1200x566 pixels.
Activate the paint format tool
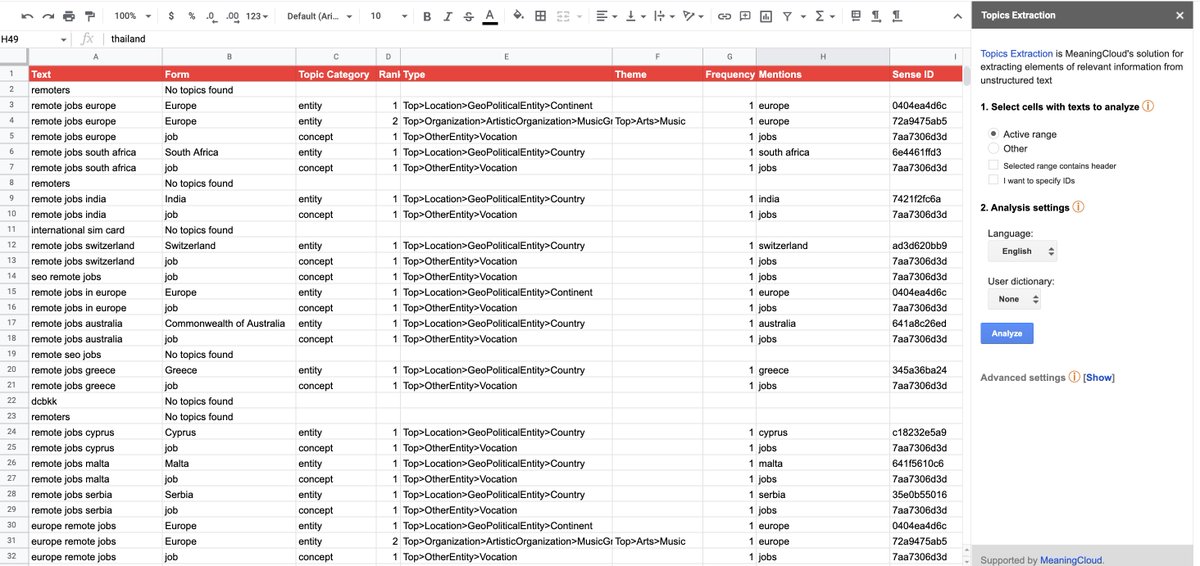coord(90,16)
